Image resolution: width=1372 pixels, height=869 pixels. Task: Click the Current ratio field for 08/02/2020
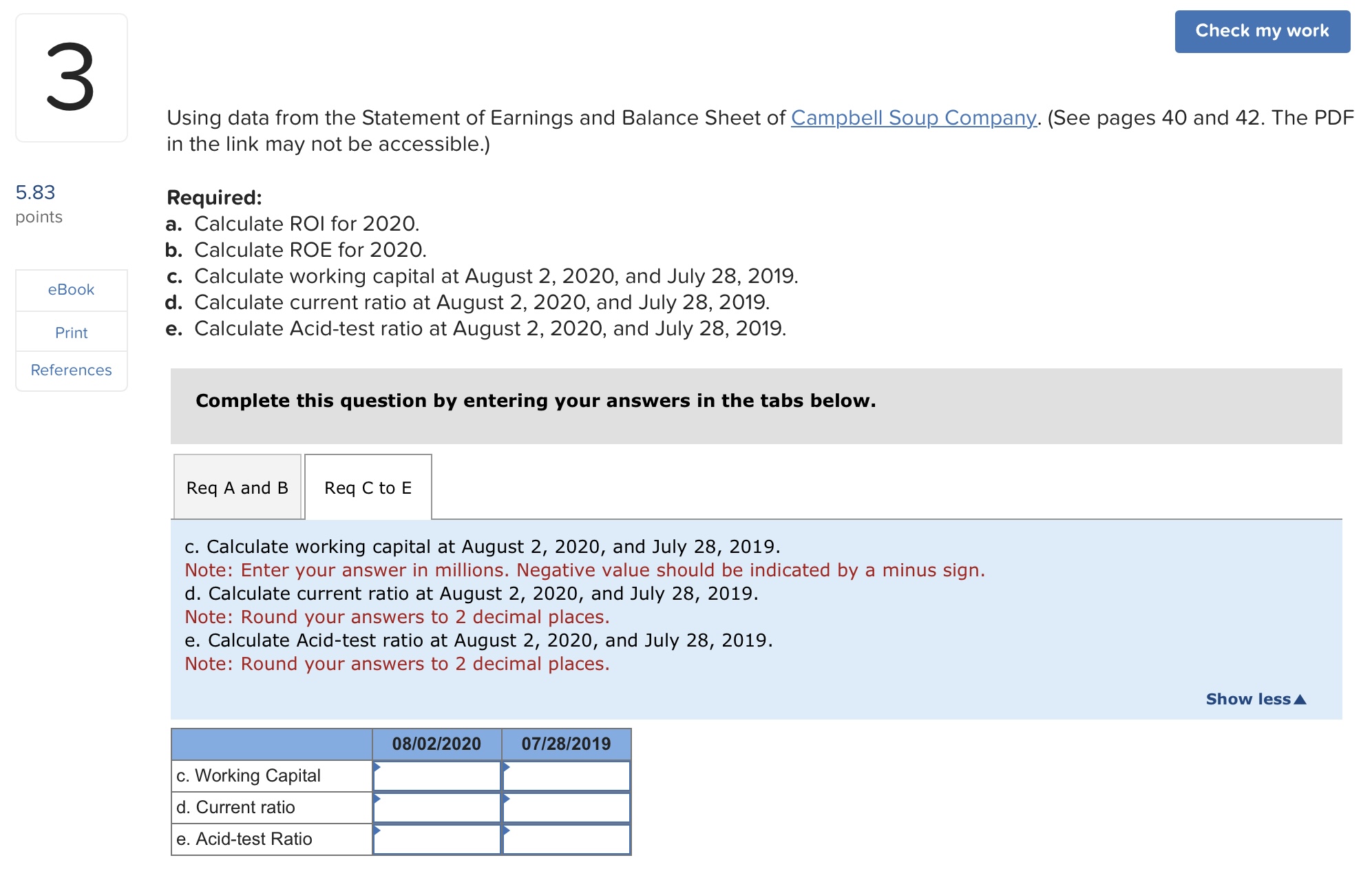coord(439,807)
